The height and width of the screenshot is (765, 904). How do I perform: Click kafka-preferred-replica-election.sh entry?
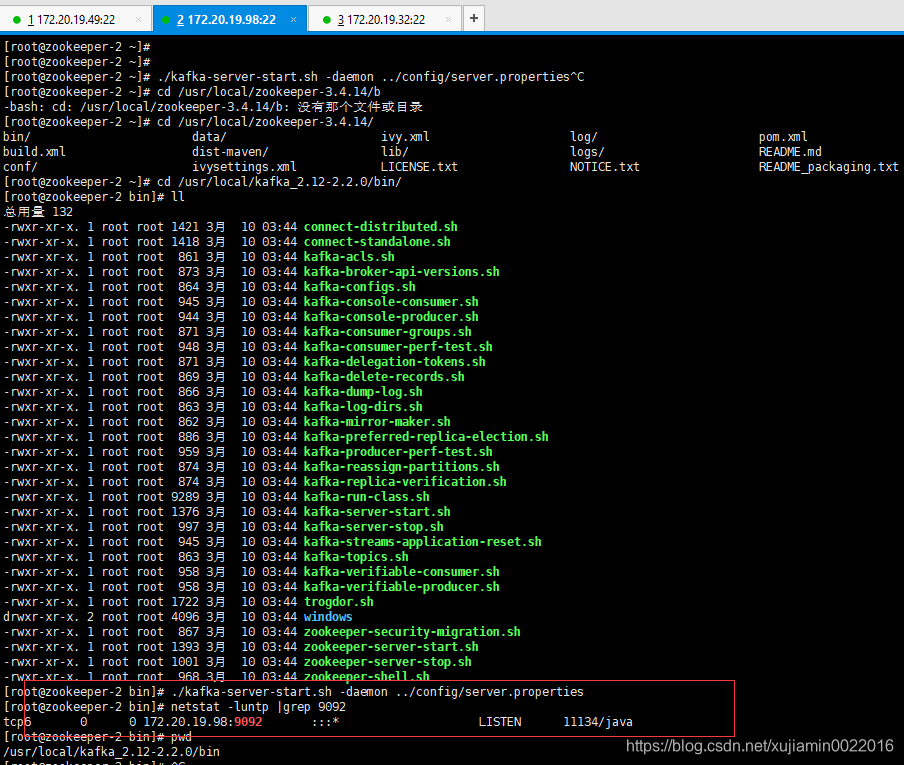click(x=426, y=436)
